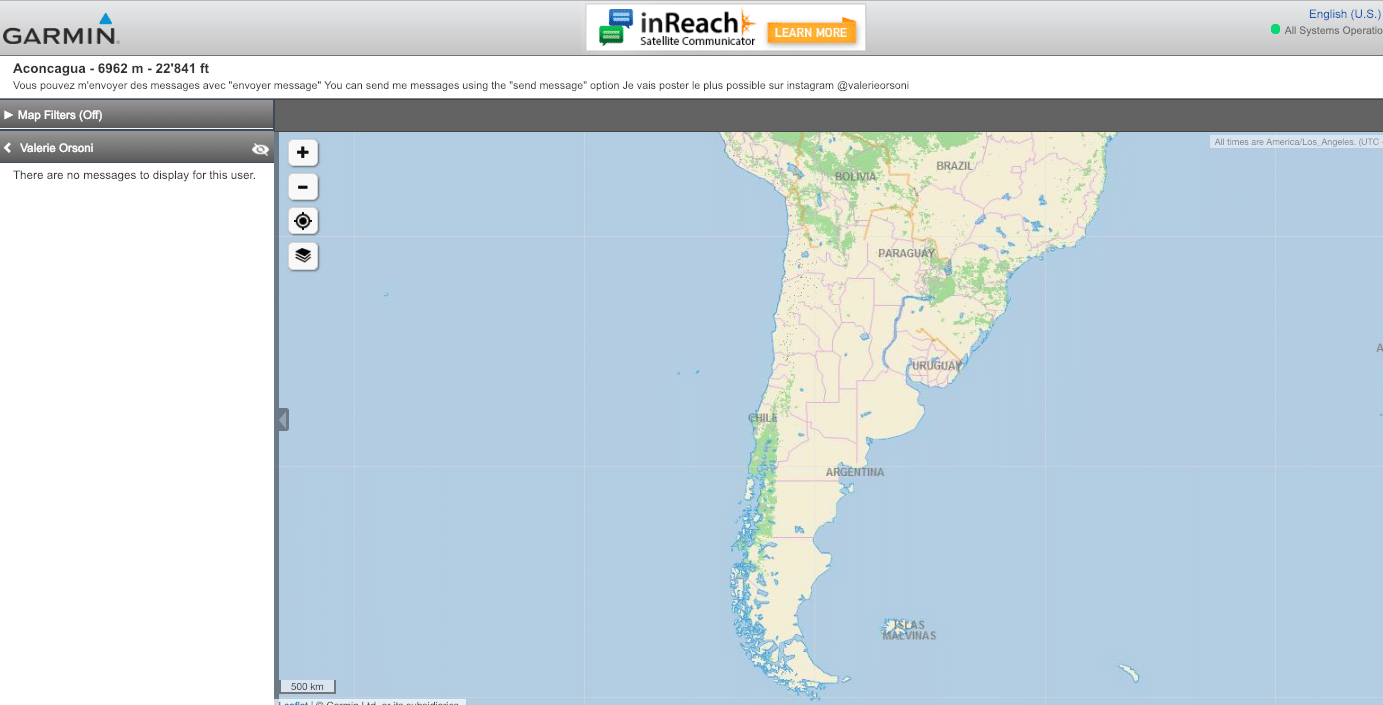
Task: Click the Aconcagua page title
Action: pyautogui.click(x=111, y=69)
